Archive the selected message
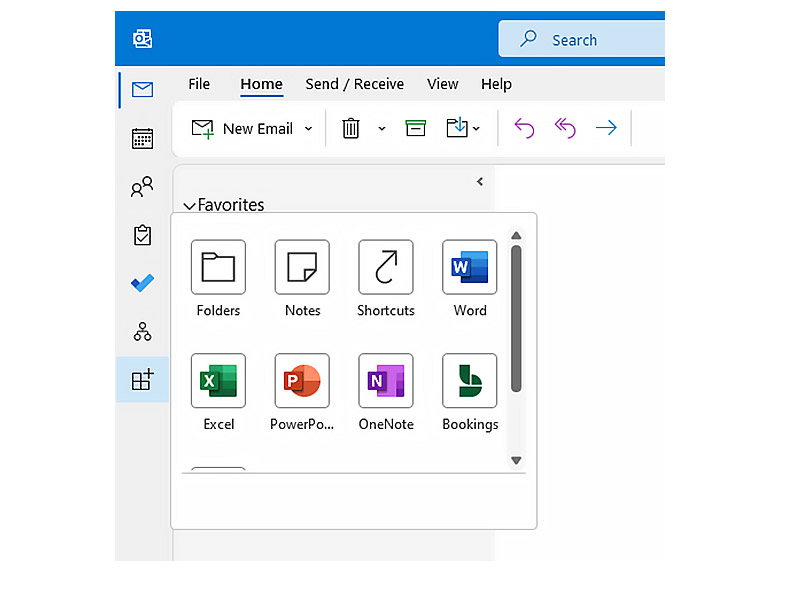This screenshot has height=600, width=800. [416, 128]
